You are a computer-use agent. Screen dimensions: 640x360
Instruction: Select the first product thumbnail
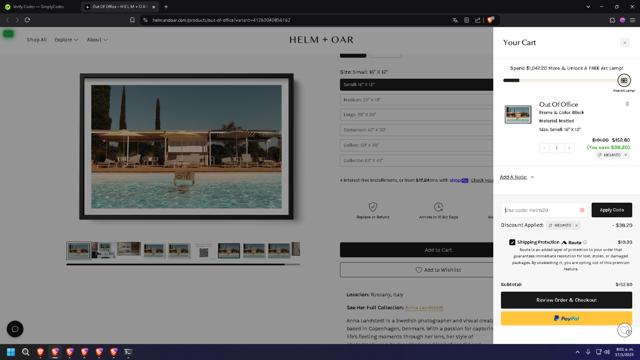tap(78, 250)
